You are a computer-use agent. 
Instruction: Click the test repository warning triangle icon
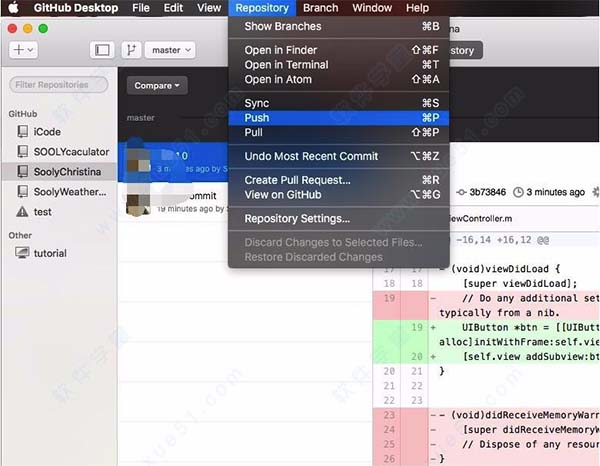pos(22,212)
